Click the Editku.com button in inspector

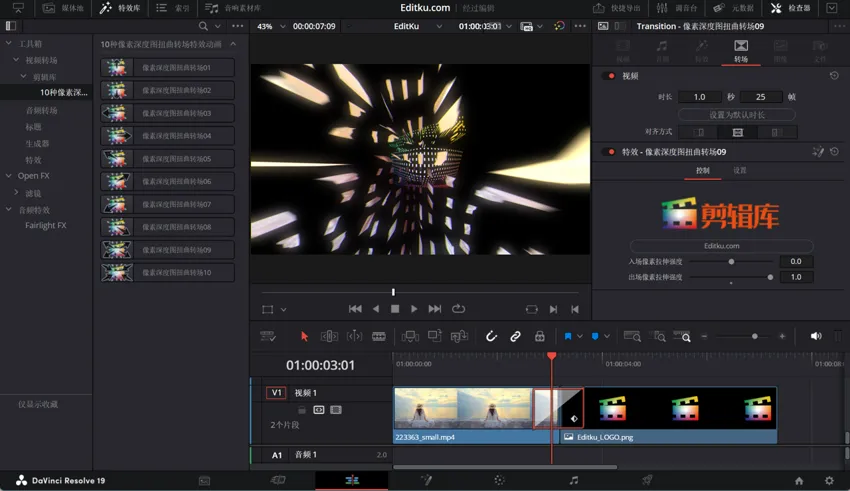pyautogui.click(x=721, y=245)
